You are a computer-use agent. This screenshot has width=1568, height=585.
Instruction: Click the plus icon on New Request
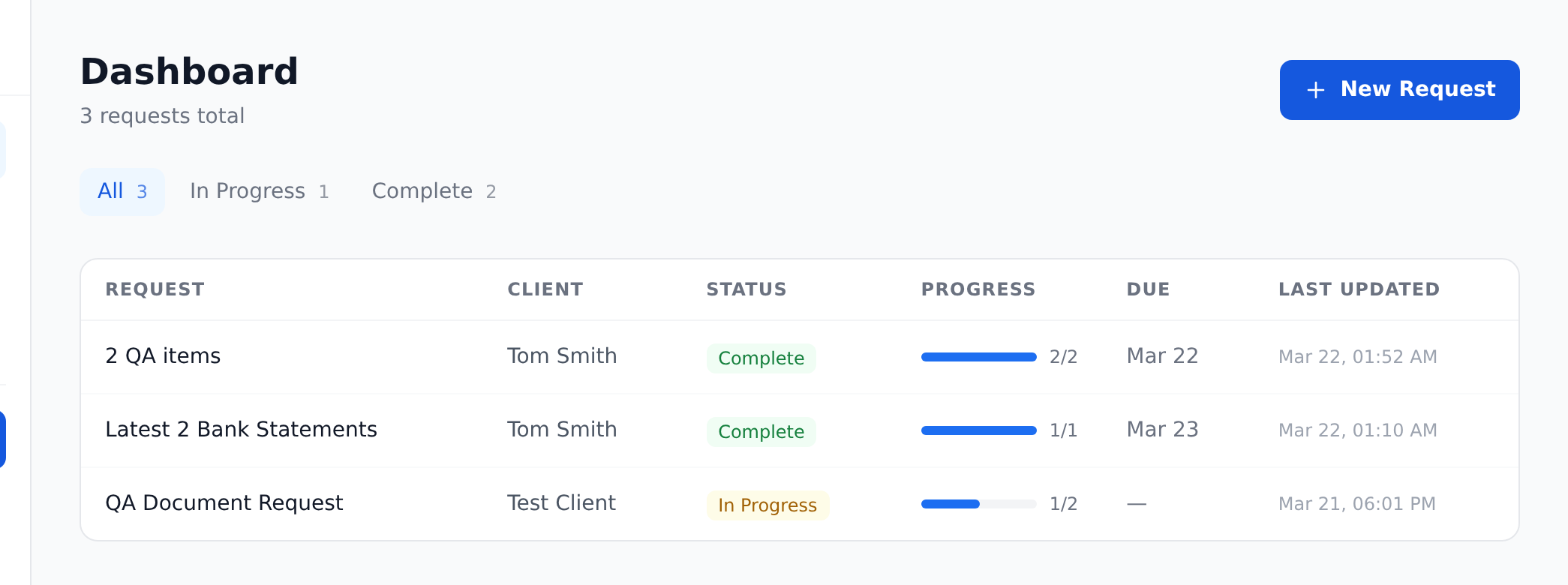pyautogui.click(x=1315, y=90)
